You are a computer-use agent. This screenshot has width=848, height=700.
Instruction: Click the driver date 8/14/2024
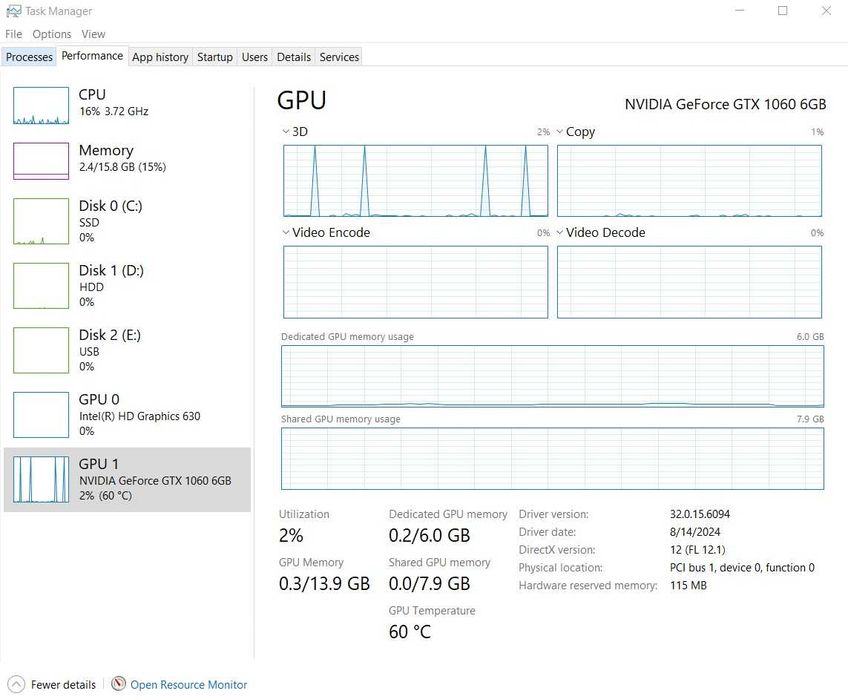click(x=695, y=531)
